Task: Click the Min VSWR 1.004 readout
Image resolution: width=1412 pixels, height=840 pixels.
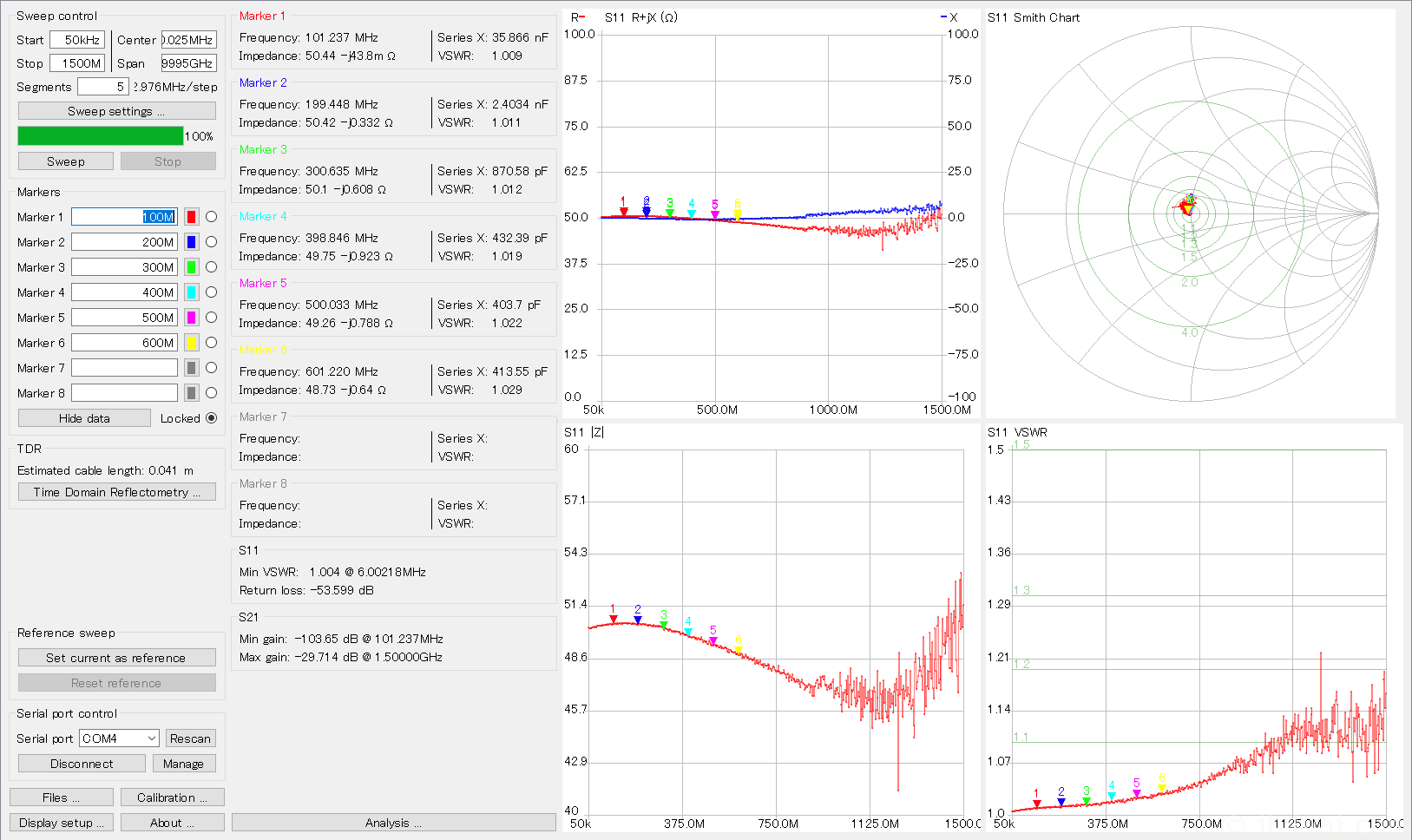Action: click(x=332, y=572)
